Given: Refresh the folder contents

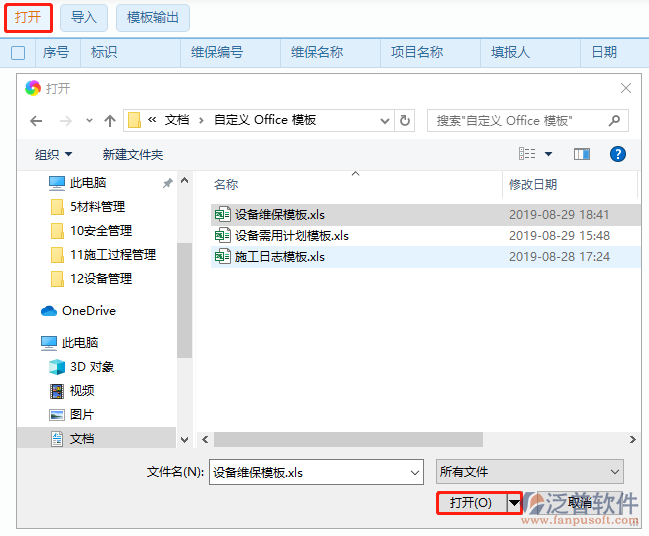Looking at the screenshot, I should (x=405, y=120).
